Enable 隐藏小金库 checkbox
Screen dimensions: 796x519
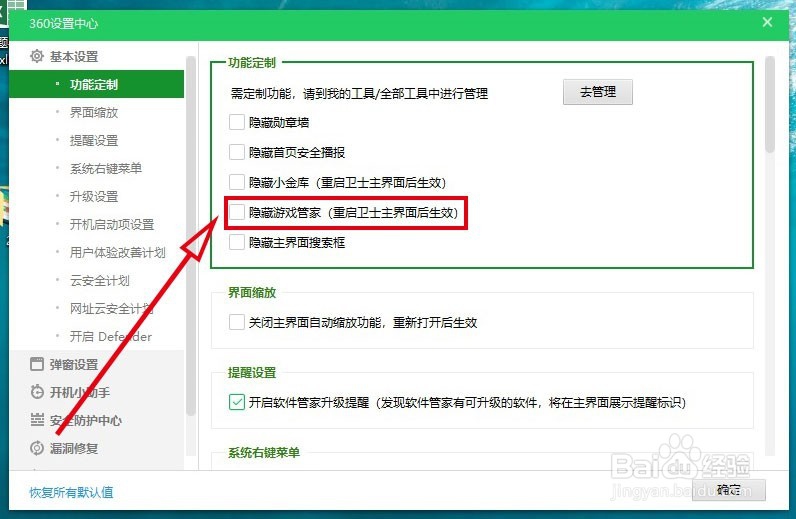click(237, 182)
